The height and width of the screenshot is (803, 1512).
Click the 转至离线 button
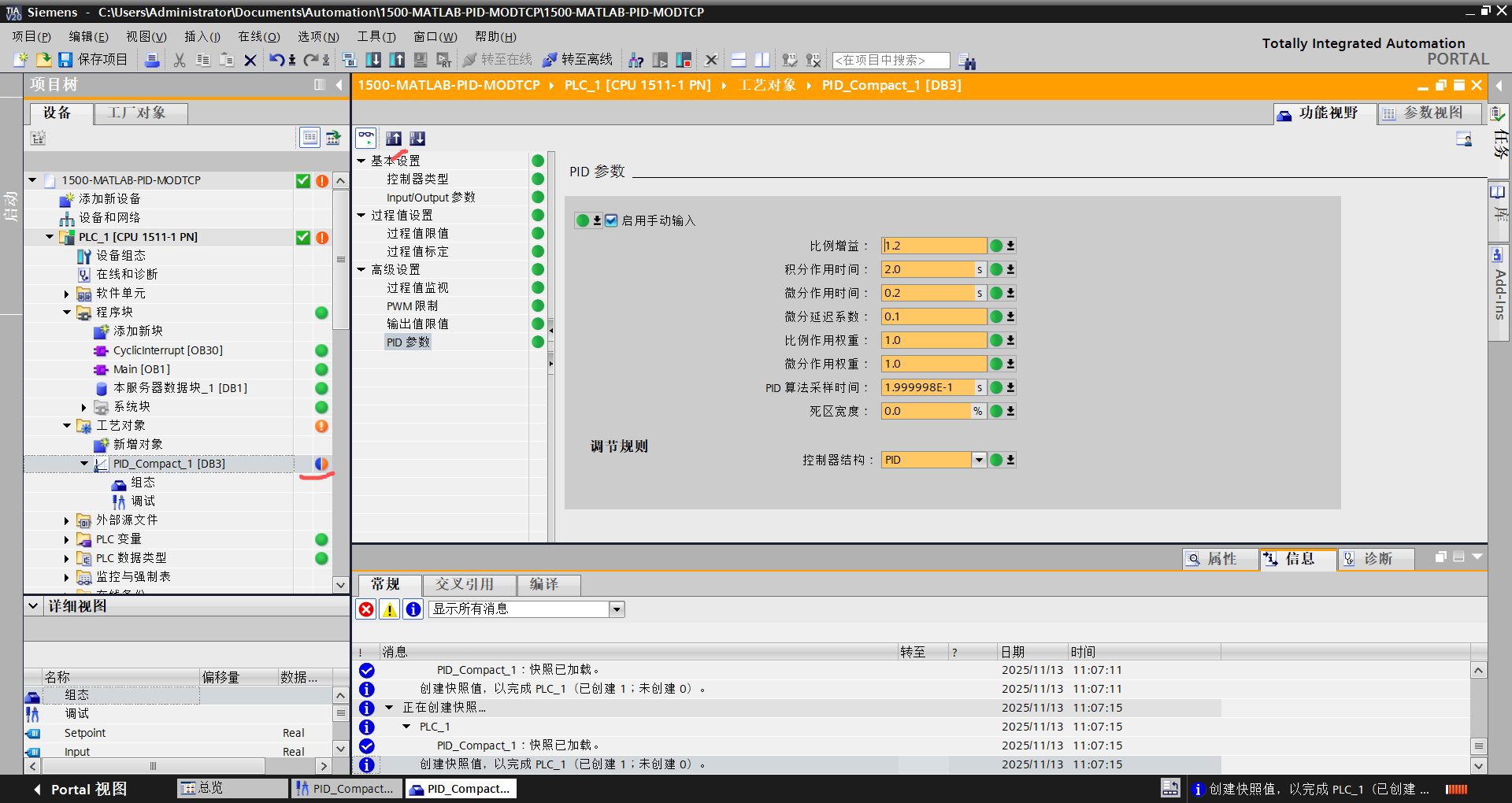pos(578,60)
